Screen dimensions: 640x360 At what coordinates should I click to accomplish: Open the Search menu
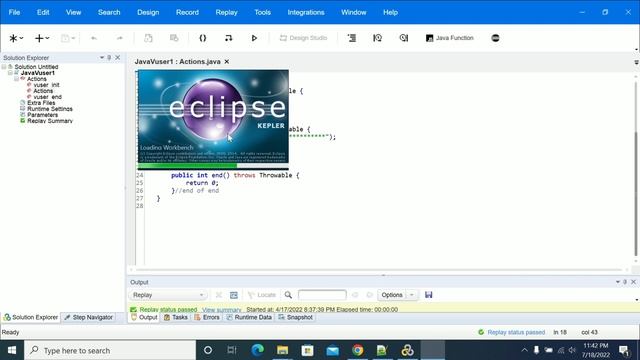109,12
